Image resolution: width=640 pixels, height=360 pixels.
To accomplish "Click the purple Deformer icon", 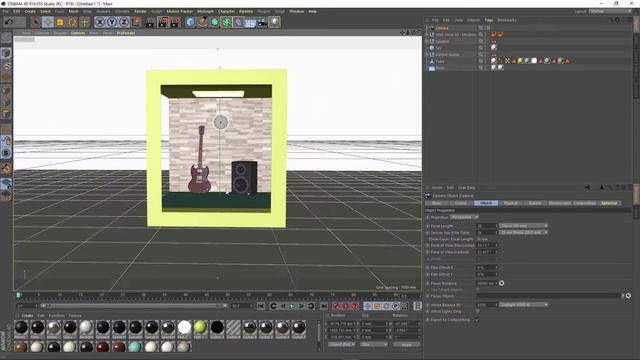I will point(238,22).
